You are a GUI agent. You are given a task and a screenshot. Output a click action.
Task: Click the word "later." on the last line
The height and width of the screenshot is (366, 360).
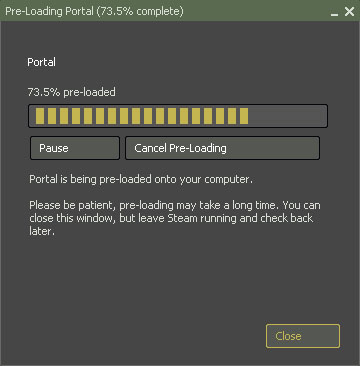(42, 231)
